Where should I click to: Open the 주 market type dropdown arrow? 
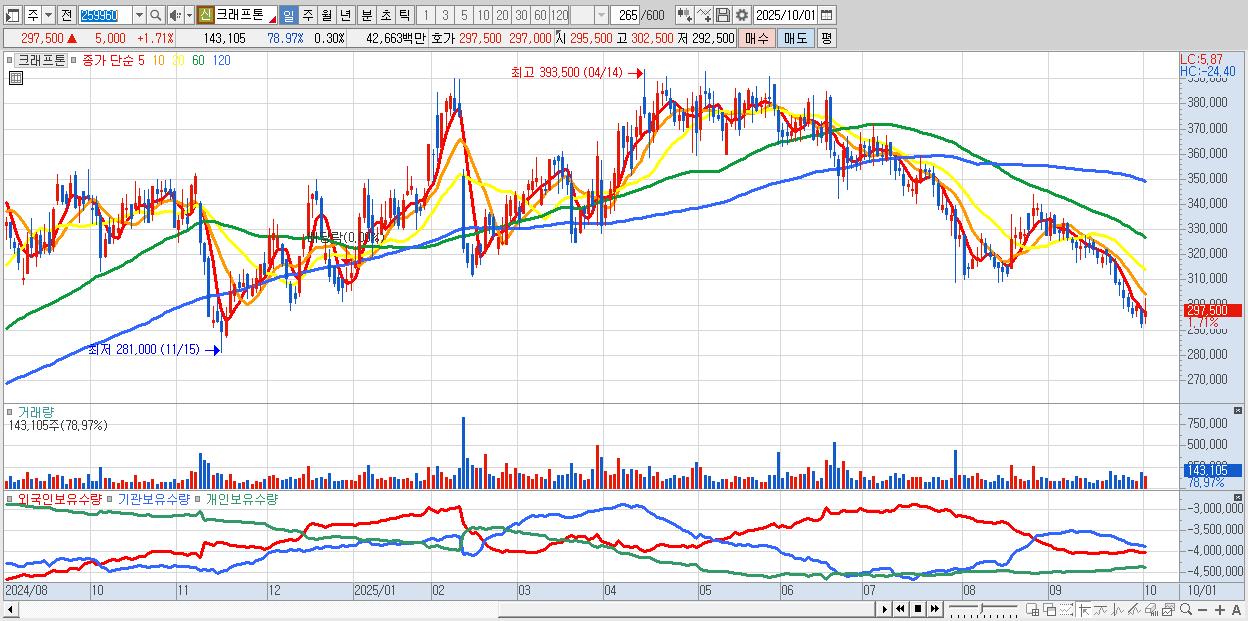pyautogui.click(x=49, y=15)
